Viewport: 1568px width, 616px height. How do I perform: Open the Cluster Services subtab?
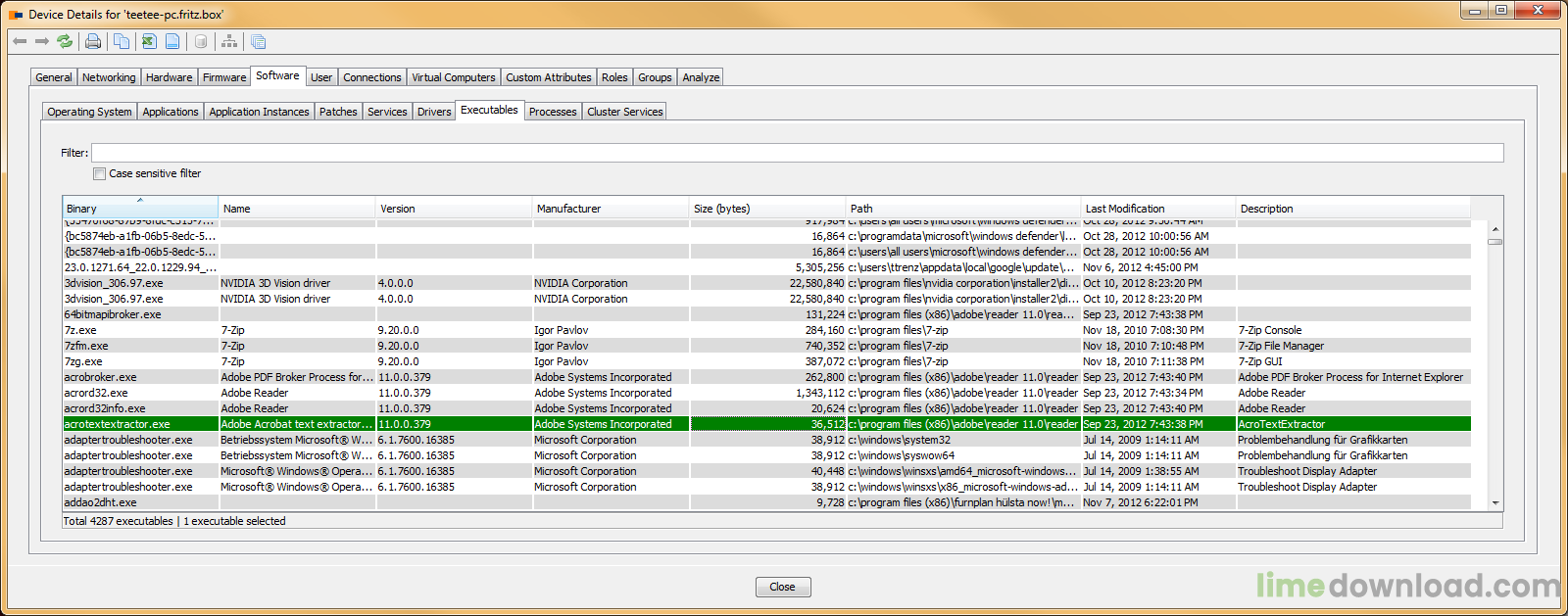click(625, 112)
